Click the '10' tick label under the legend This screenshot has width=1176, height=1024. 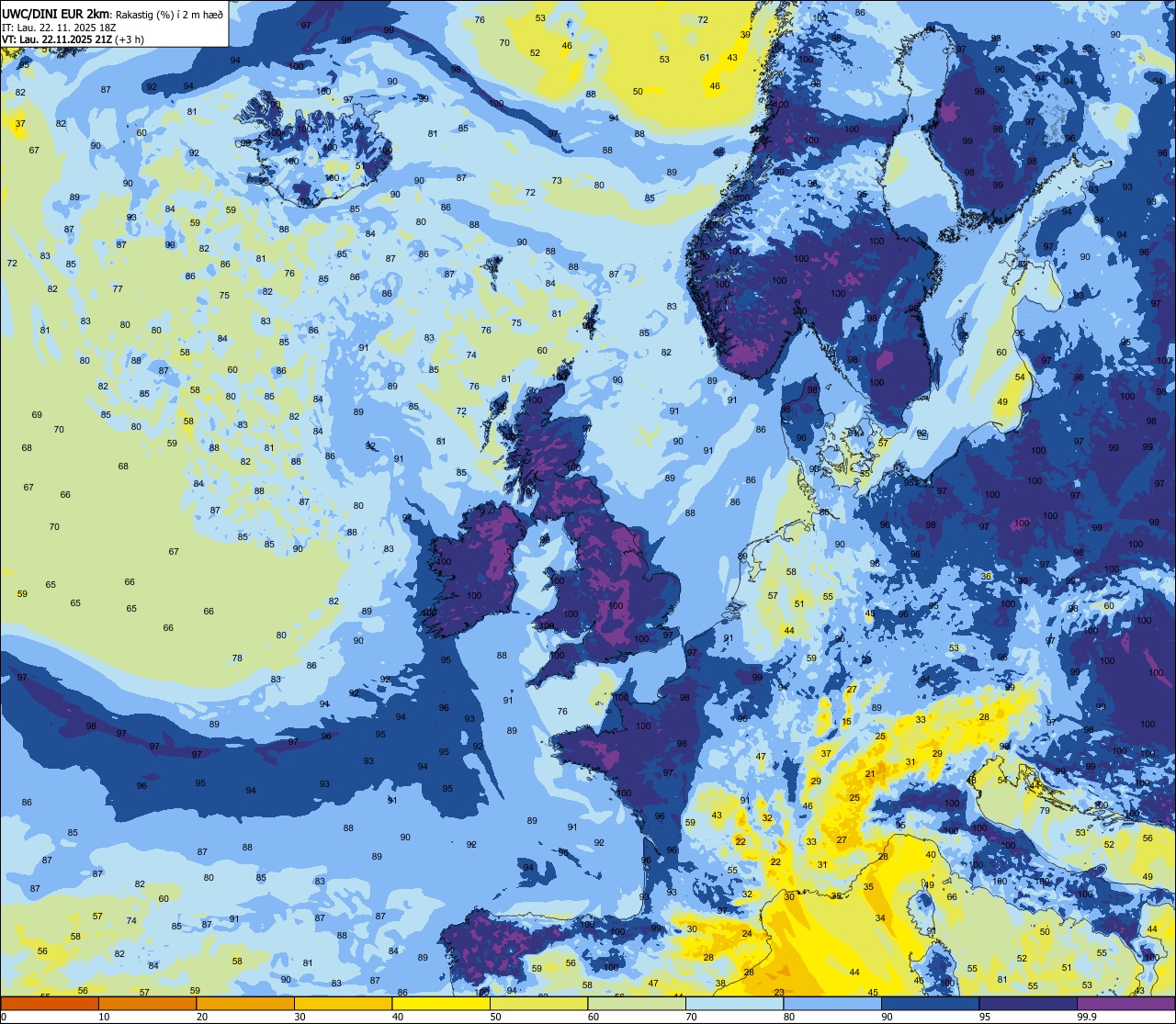click(x=104, y=1017)
